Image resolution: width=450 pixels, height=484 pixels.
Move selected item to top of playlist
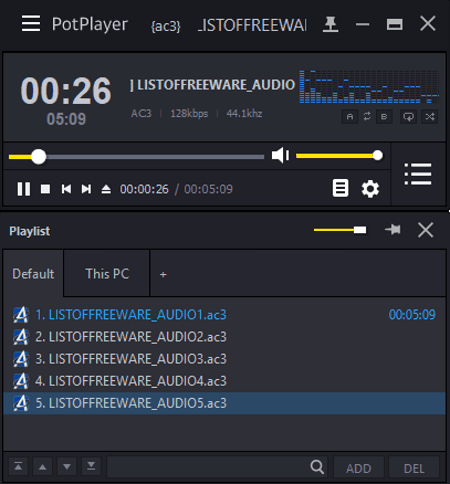pos(18,466)
